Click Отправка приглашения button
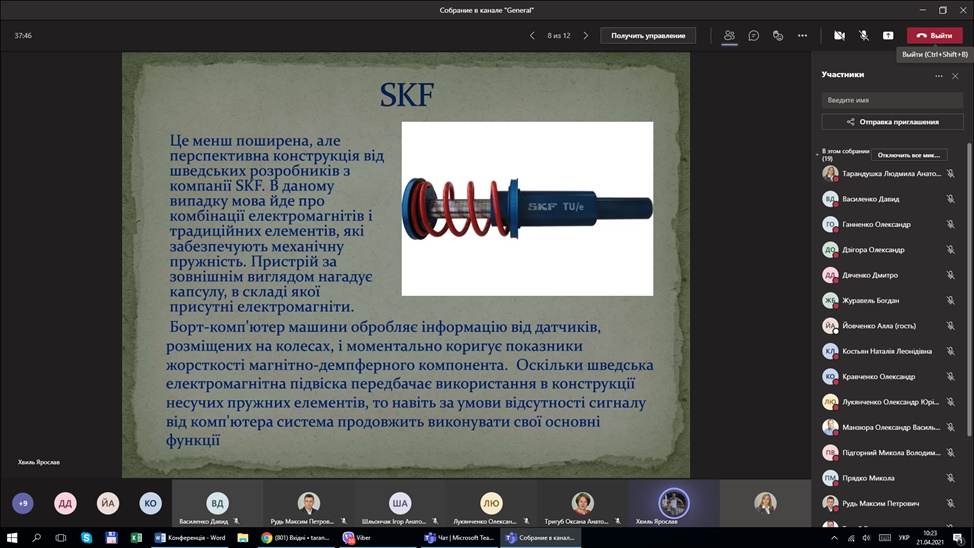 click(x=892, y=122)
